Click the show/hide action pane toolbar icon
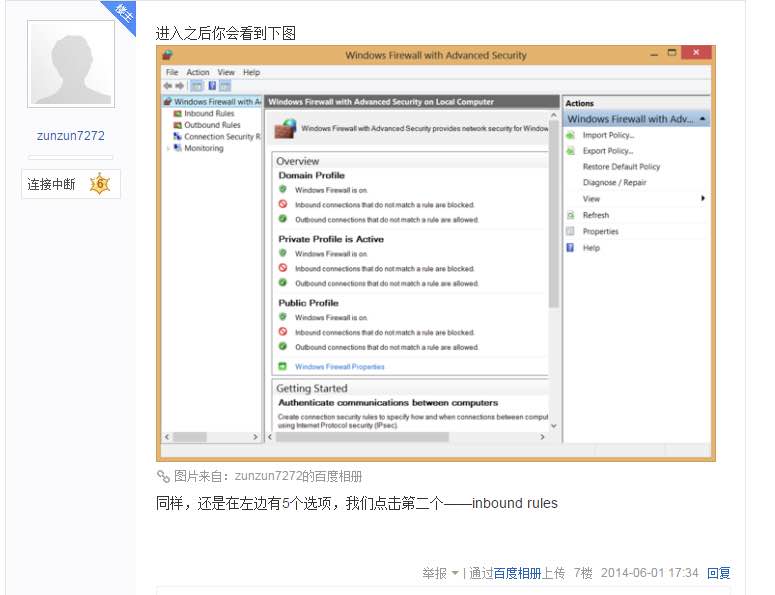 pyautogui.click(x=225, y=86)
